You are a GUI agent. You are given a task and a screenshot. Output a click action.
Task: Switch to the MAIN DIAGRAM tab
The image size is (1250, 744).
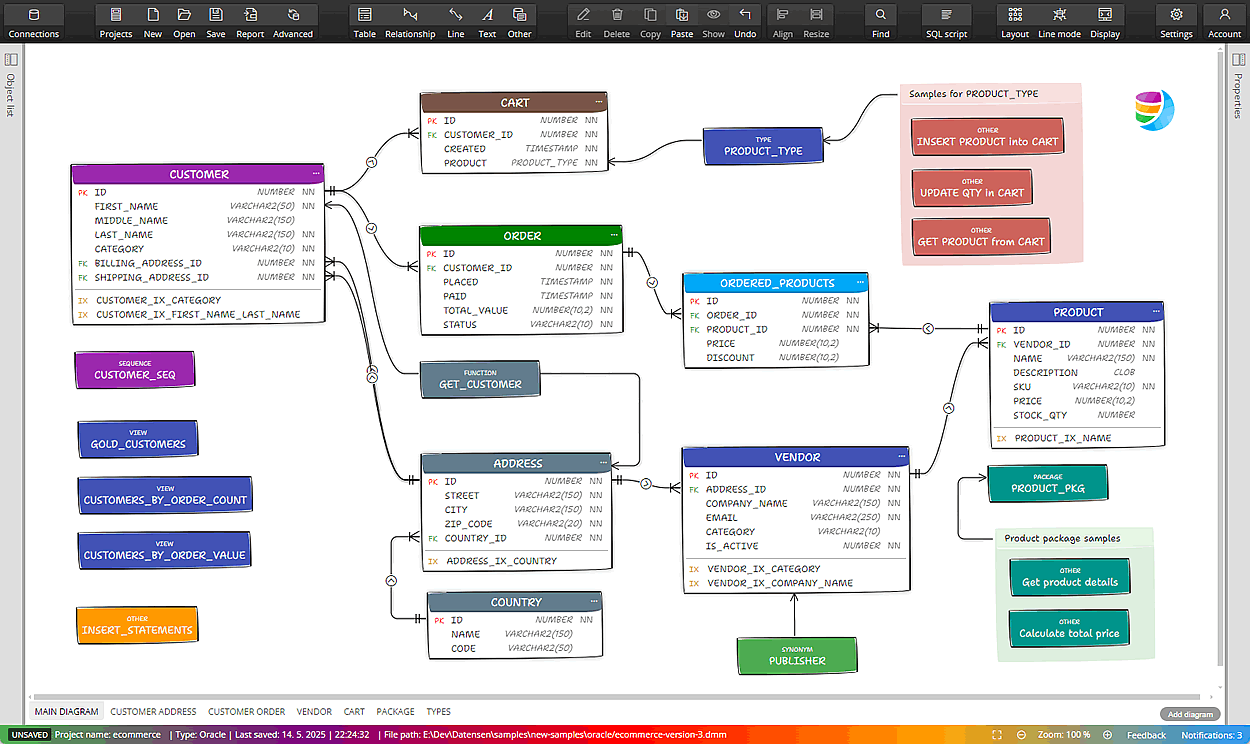[x=67, y=712]
